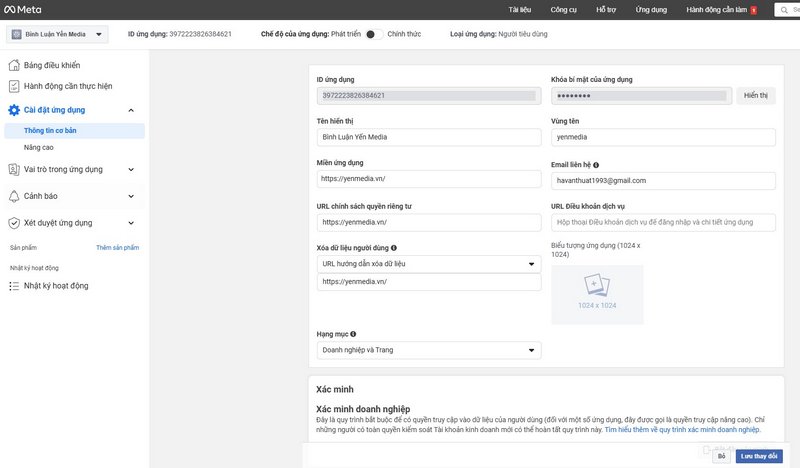The height and width of the screenshot is (468, 800).
Task: Open Ứng dụng in top navigation
Action: [651, 10]
